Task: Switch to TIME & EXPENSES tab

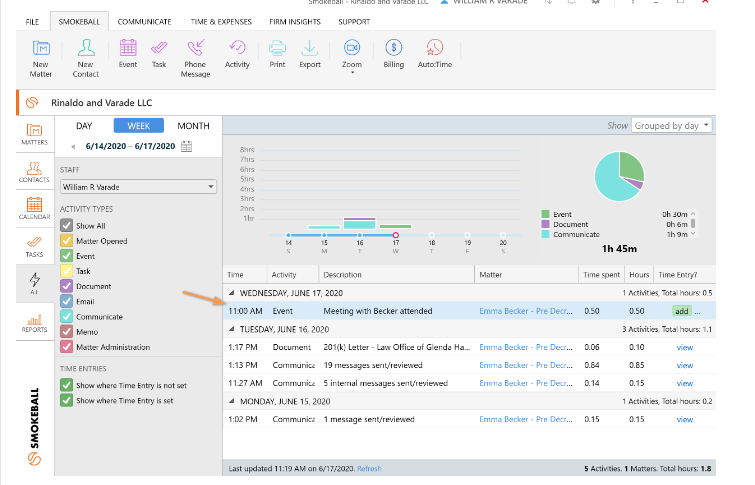Action: point(221,22)
